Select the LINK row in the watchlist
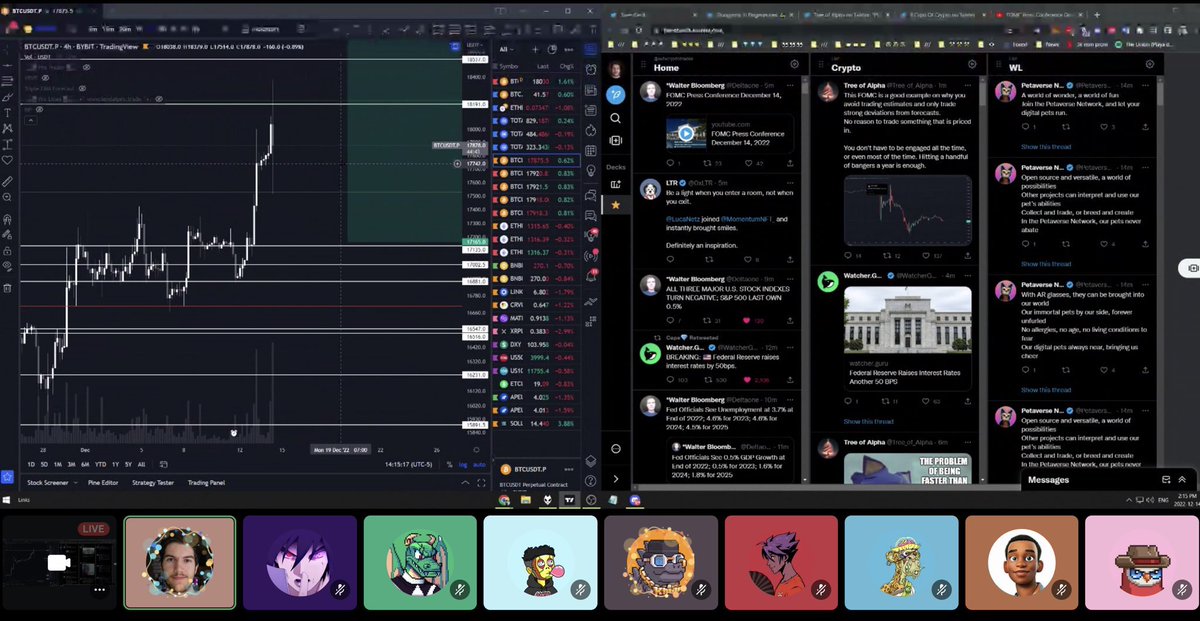This screenshot has width=1200, height=621. pyautogui.click(x=536, y=292)
